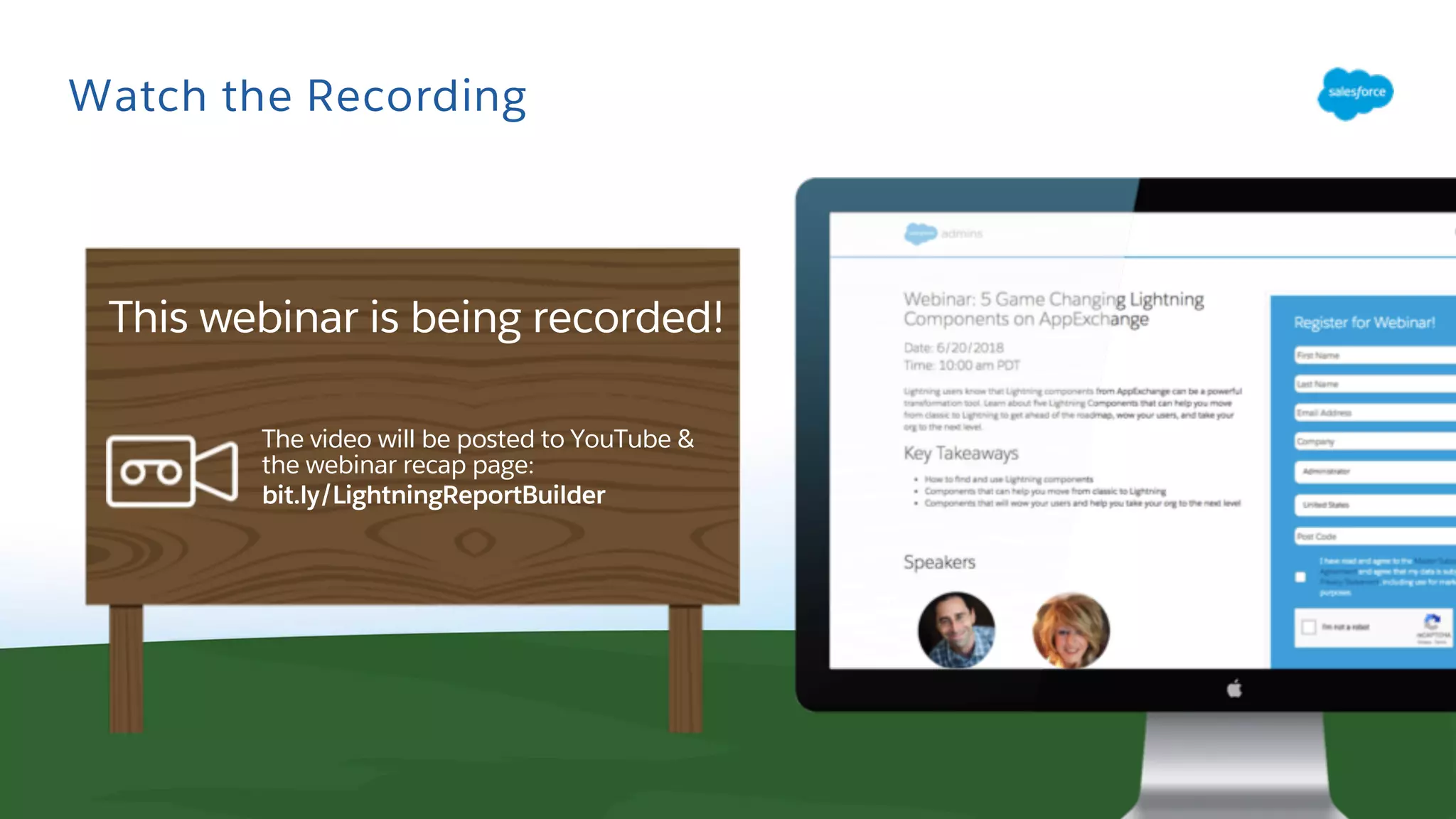Click the 'Speakers' heading
This screenshot has height=819, width=1456.
pos(939,562)
